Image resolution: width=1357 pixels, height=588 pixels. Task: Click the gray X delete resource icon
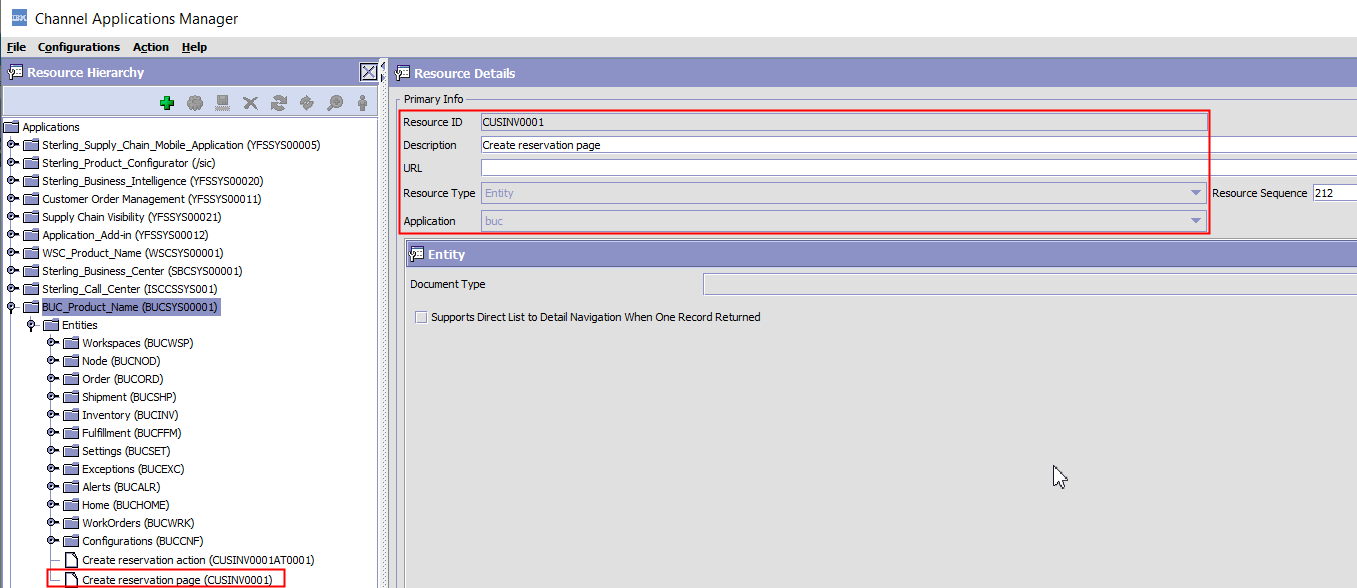click(251, 102)
